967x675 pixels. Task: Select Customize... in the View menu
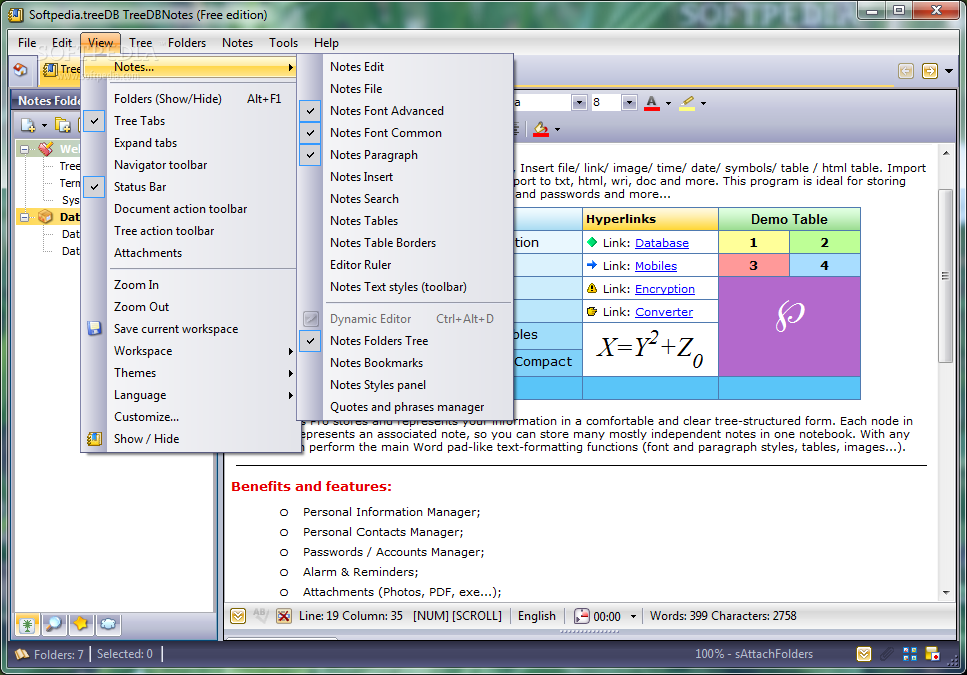pyautogui.click(x=189, y=417)
